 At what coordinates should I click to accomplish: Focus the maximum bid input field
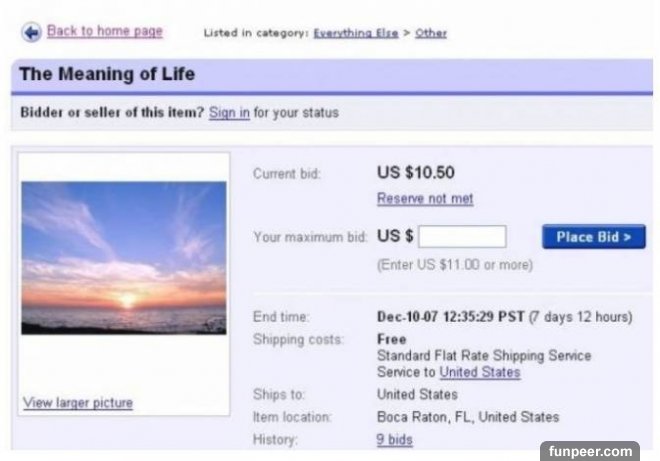point(462,237)
